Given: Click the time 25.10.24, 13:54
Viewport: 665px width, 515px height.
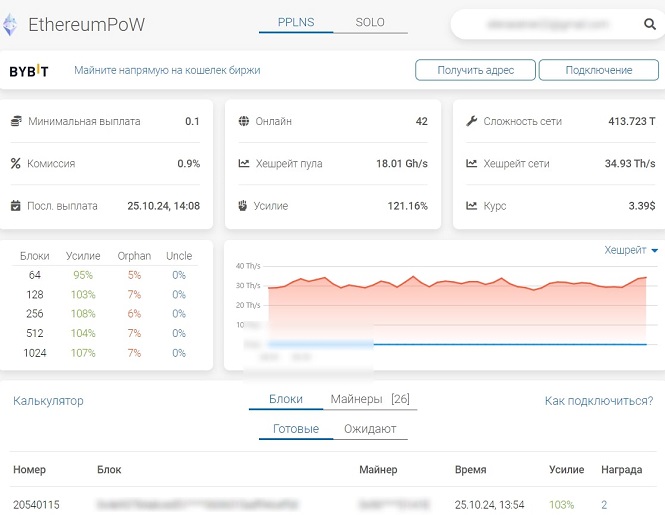Looking at the screenshot, I should [489, 505].
